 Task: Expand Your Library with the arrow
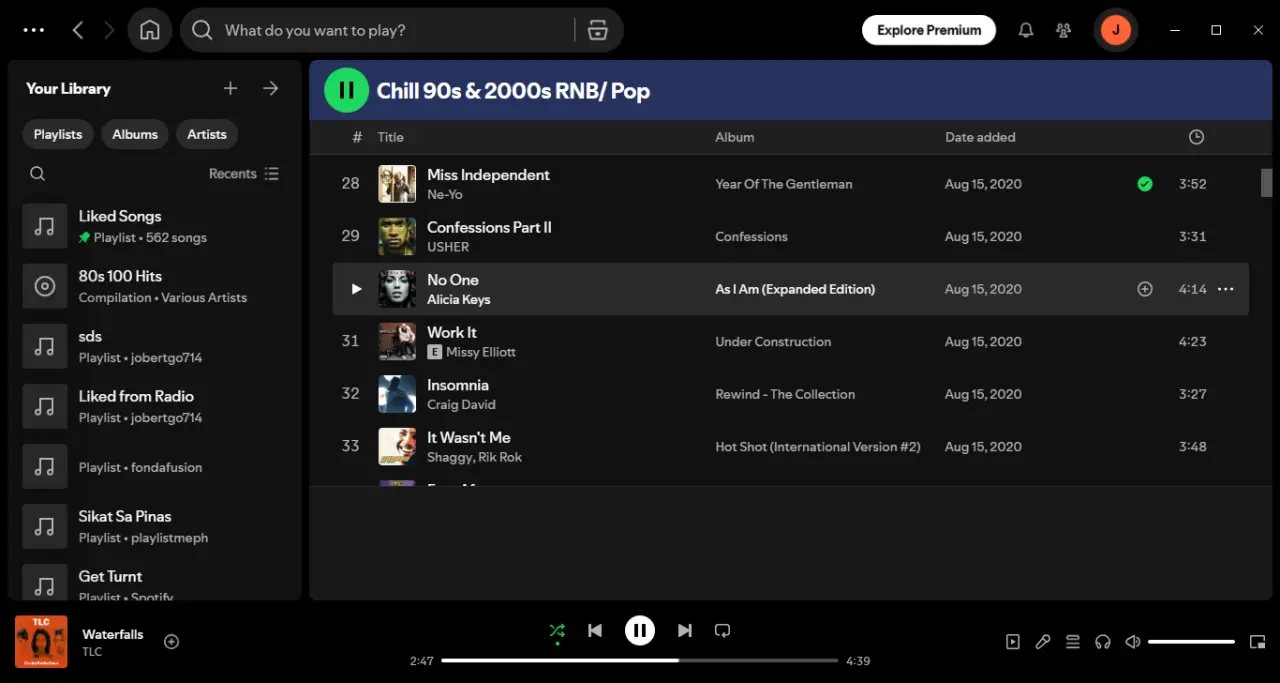tap(271, 88)
